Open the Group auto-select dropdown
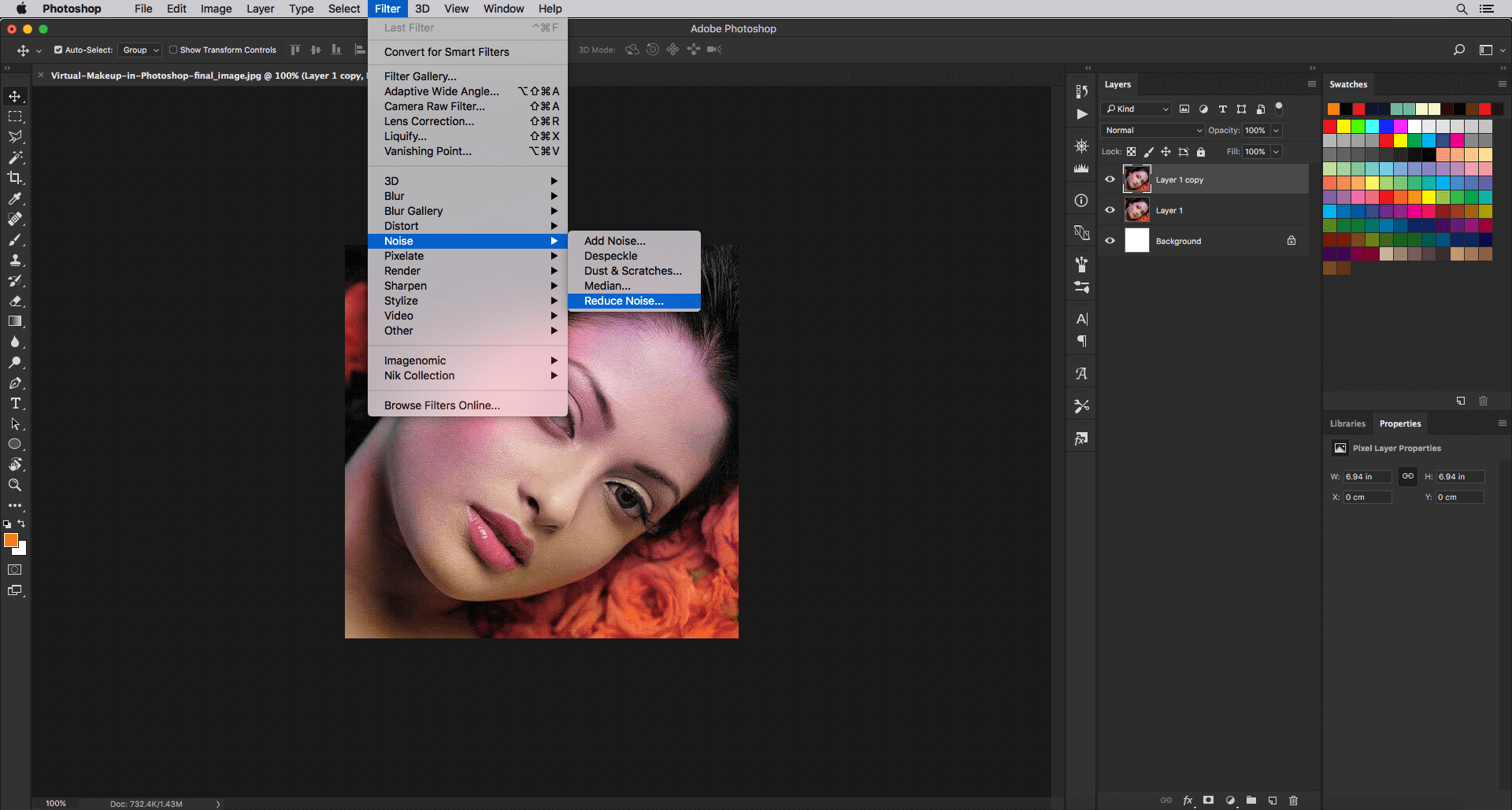This screenshot has height=810, width=1512. 140,50
